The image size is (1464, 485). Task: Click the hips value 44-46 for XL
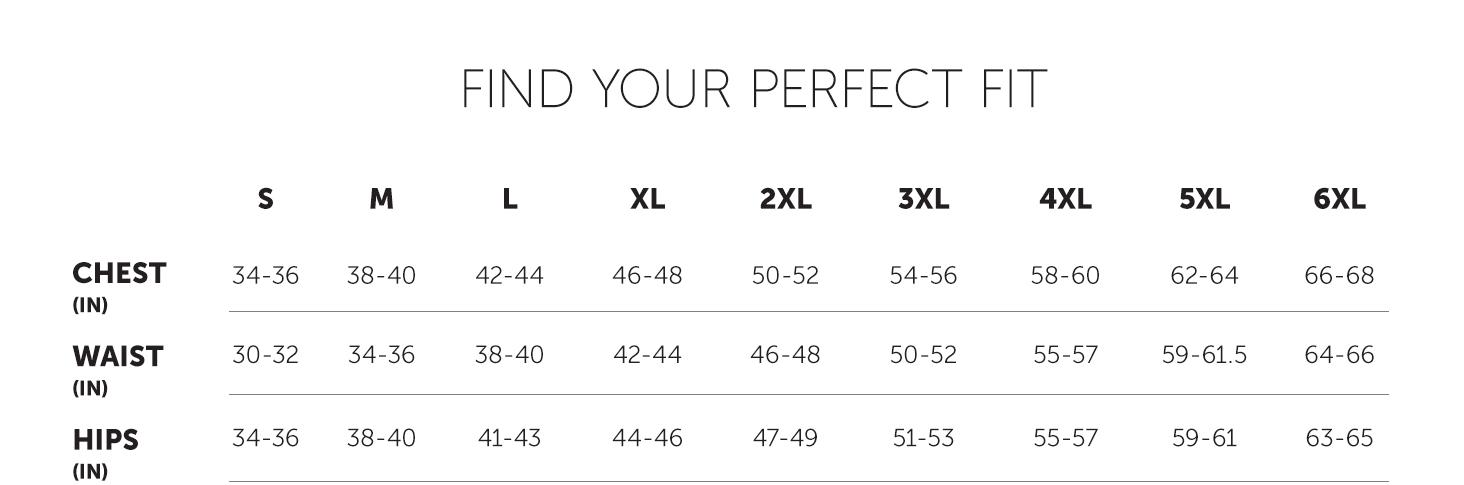[647, 438]
